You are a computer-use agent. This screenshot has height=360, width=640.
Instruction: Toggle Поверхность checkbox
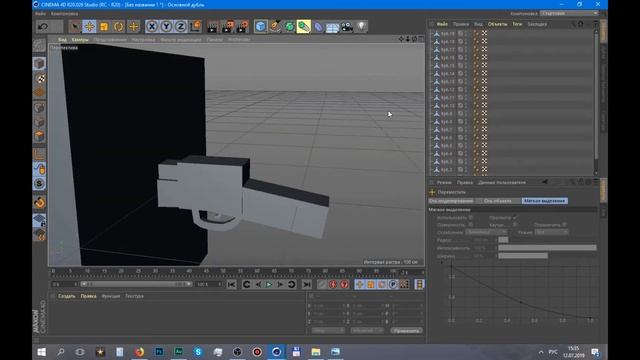(471, 224)
